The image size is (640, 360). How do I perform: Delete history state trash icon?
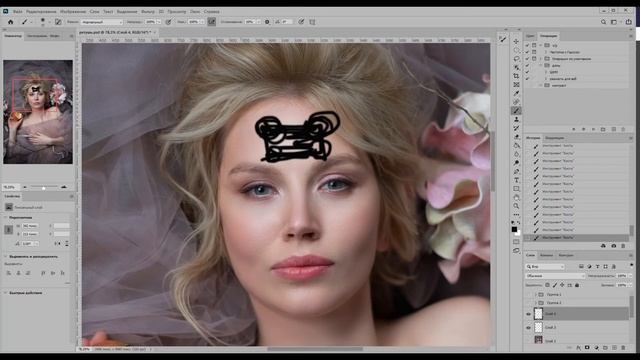623,246
